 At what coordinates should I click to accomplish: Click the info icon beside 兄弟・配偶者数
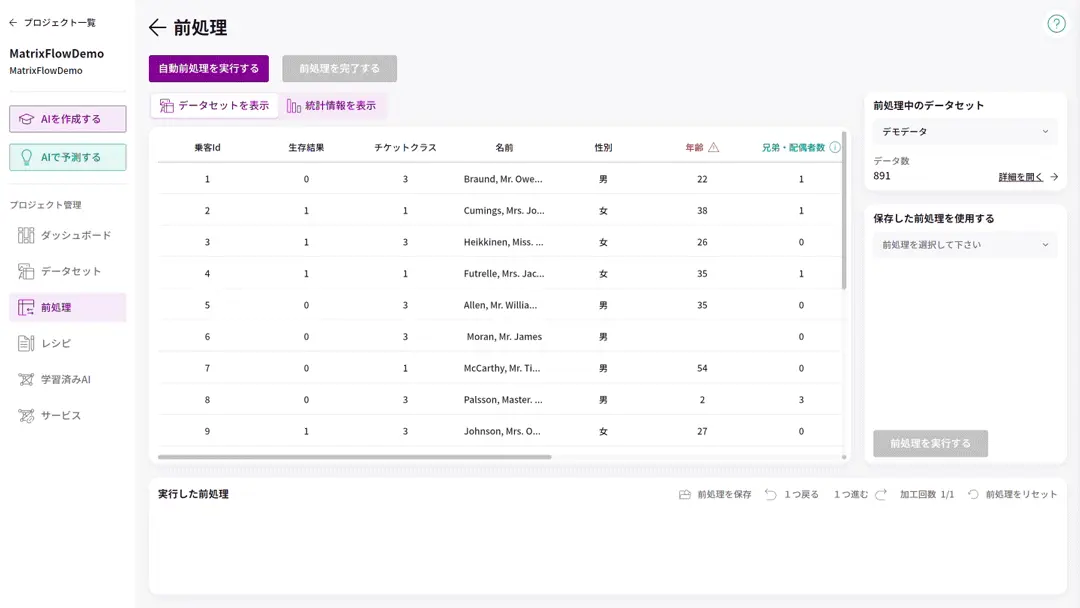(835, 147)
